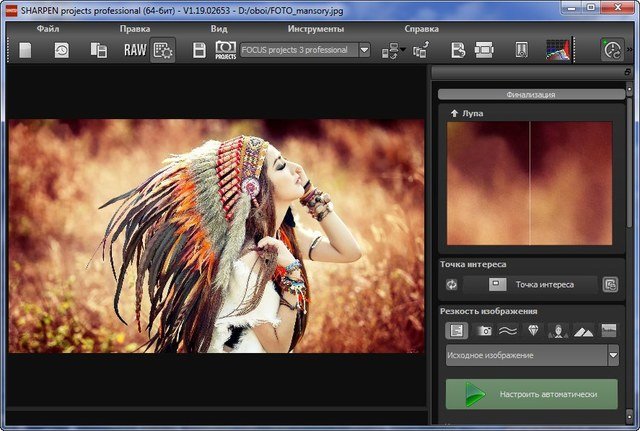Toggle the first document sharpening mode
This screenshot has height=431, width=640.
[x=457, y=331]
